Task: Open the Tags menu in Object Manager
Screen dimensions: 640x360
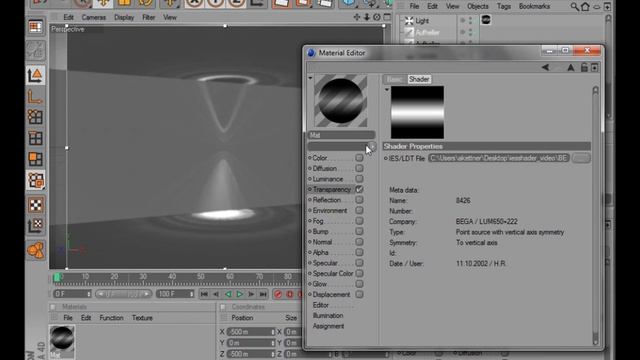Action: coord(504,7)
